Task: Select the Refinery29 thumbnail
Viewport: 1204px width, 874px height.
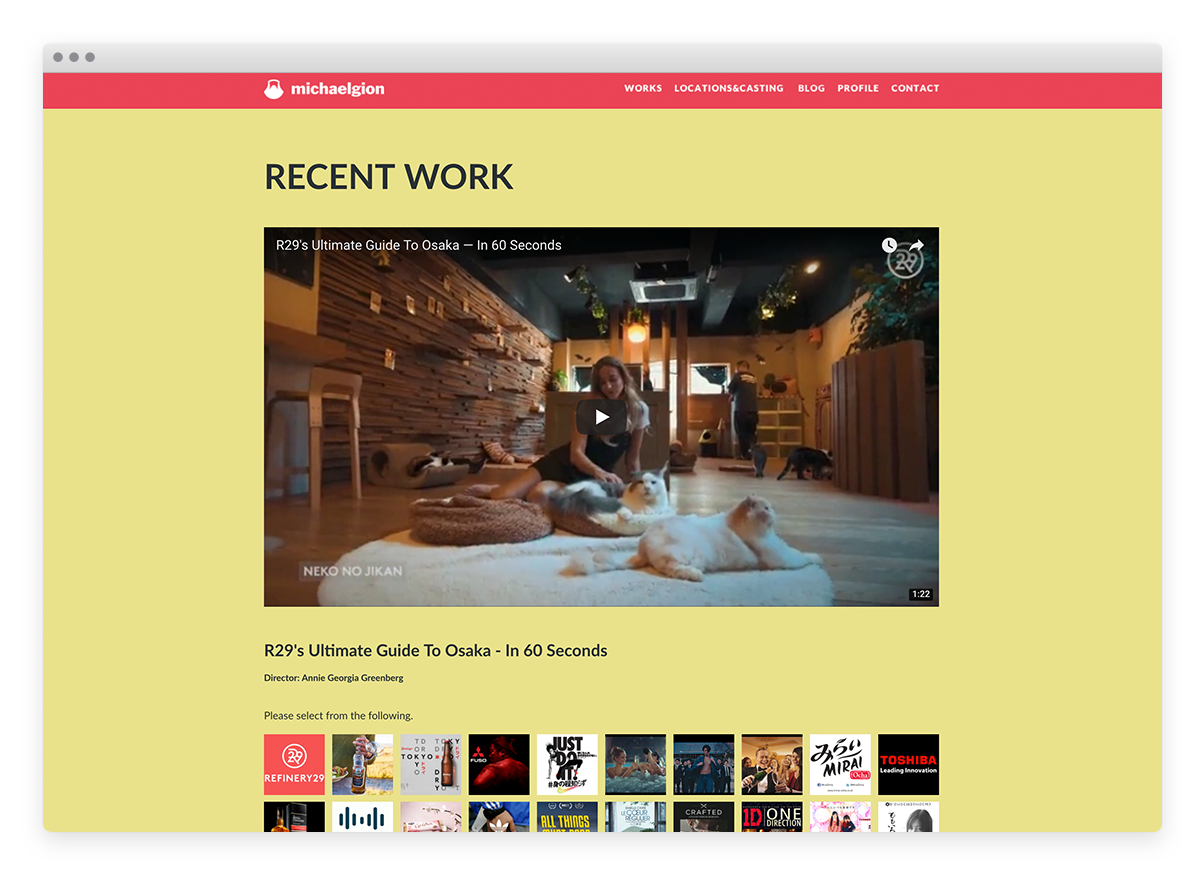Action: coord(294,764)
